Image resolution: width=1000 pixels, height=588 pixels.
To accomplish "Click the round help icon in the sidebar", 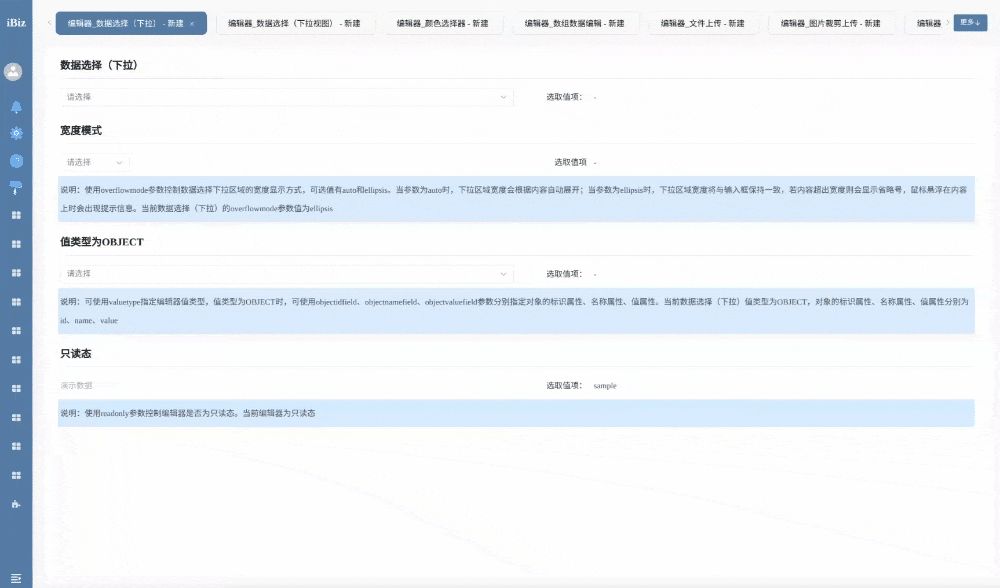I will tap(17, 161).
